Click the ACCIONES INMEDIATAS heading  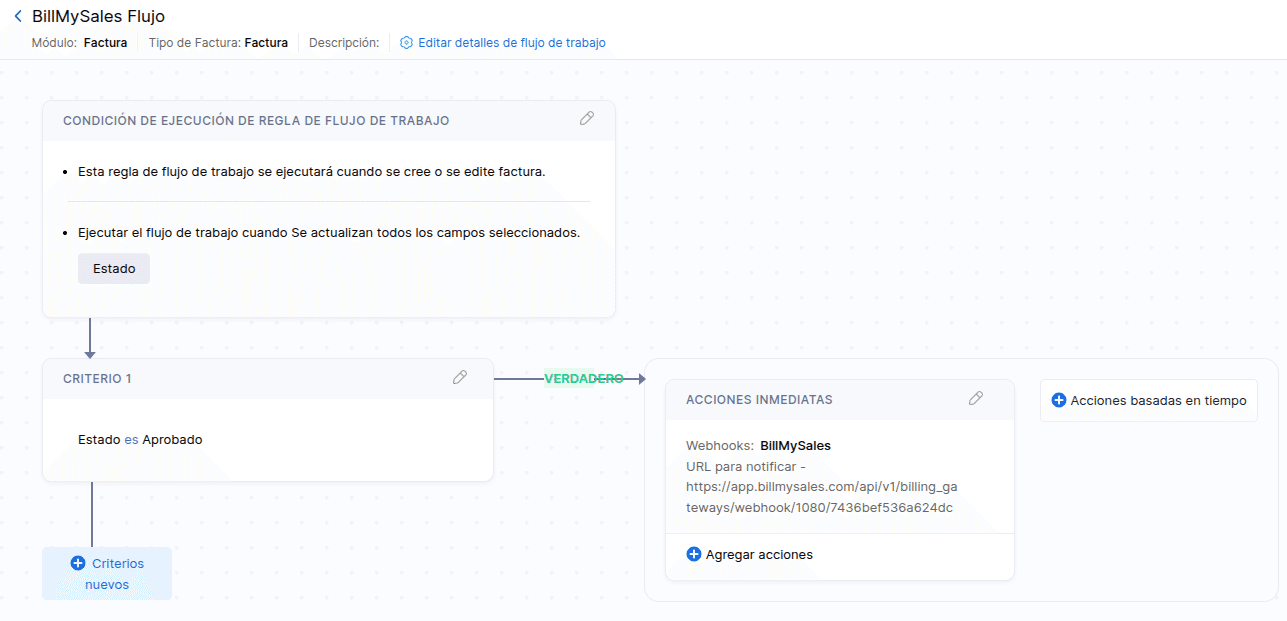coord(759,399)
